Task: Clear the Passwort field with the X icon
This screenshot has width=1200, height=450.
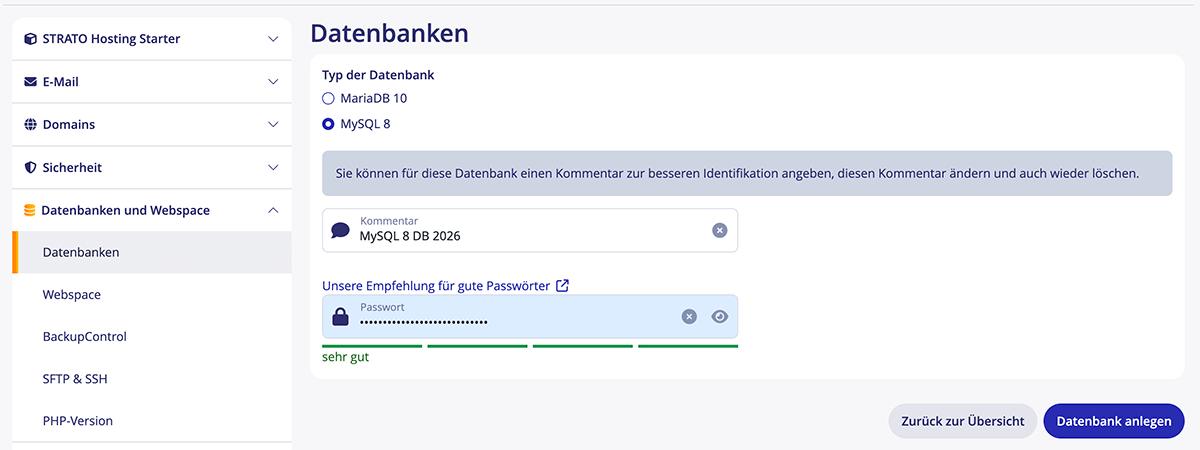Action: coord(689,316)
